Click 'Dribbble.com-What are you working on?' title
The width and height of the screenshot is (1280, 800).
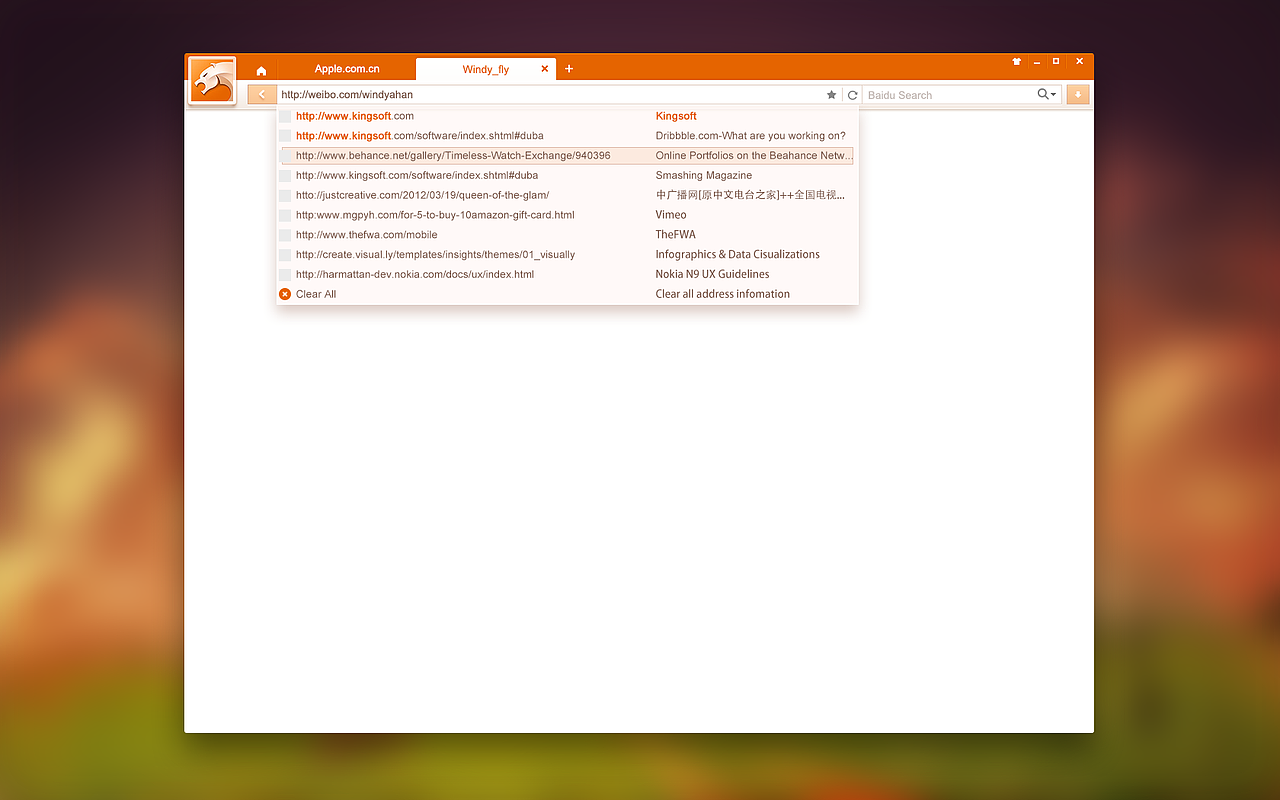point(751,136)
